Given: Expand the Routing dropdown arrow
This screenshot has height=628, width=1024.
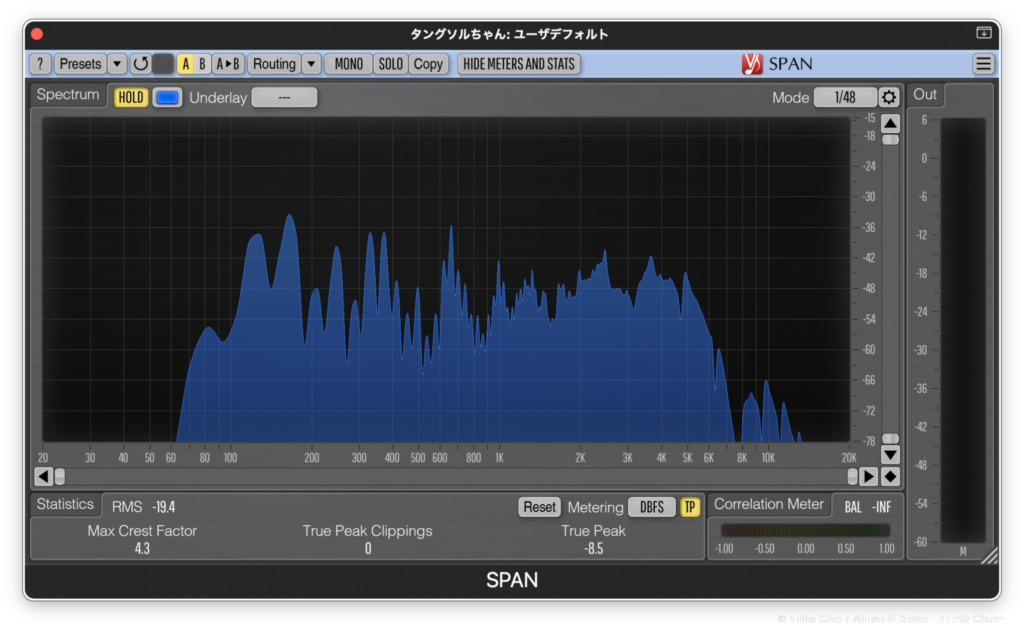Looking at the screenshot, I should [311, 64].
